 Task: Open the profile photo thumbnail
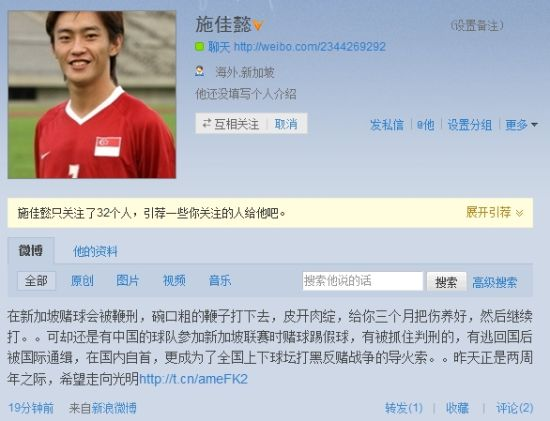tap(92, 95)
